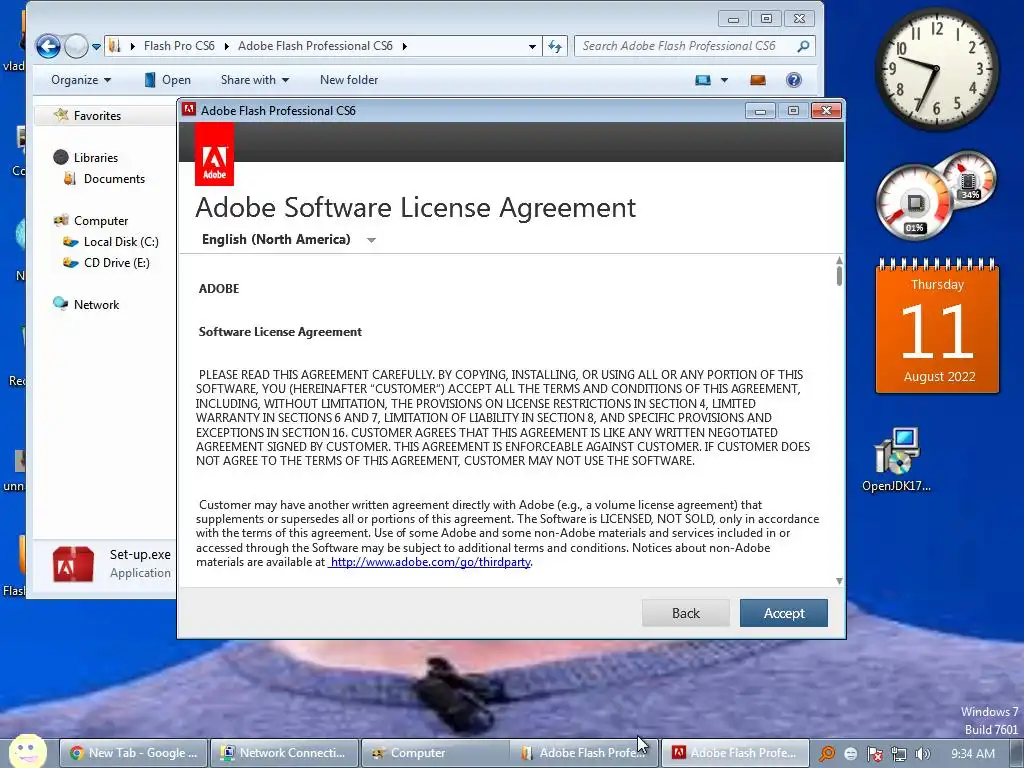Image resolution: width=1024 pixels, height=768 pixels.
Task: Open Explorer help icon
Action: pos(793,80)
